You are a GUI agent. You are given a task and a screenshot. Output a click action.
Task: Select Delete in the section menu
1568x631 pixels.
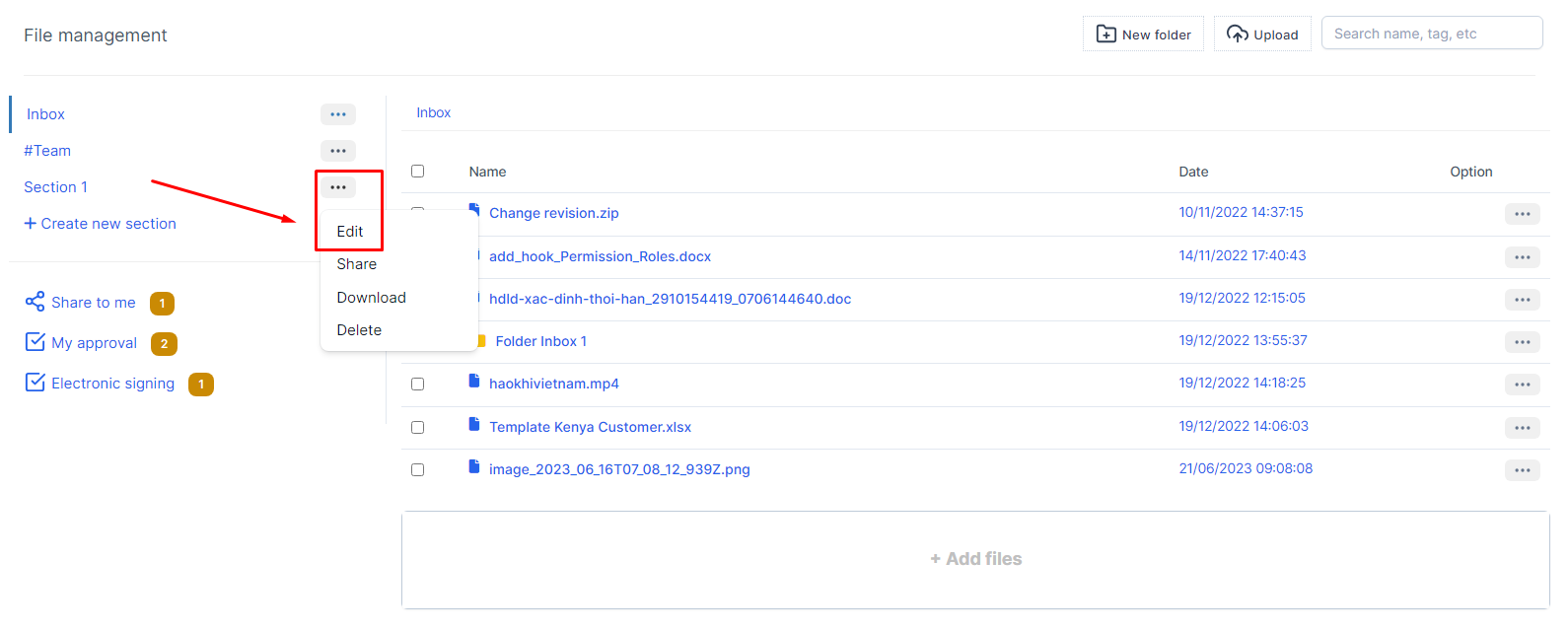pyautogui.click(x=359, y=330)
